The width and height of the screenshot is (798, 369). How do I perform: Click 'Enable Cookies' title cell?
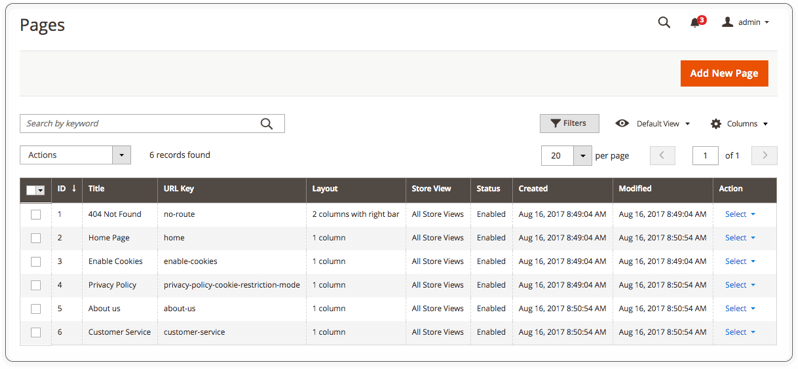pyautogui.click(x=116, y=261)
